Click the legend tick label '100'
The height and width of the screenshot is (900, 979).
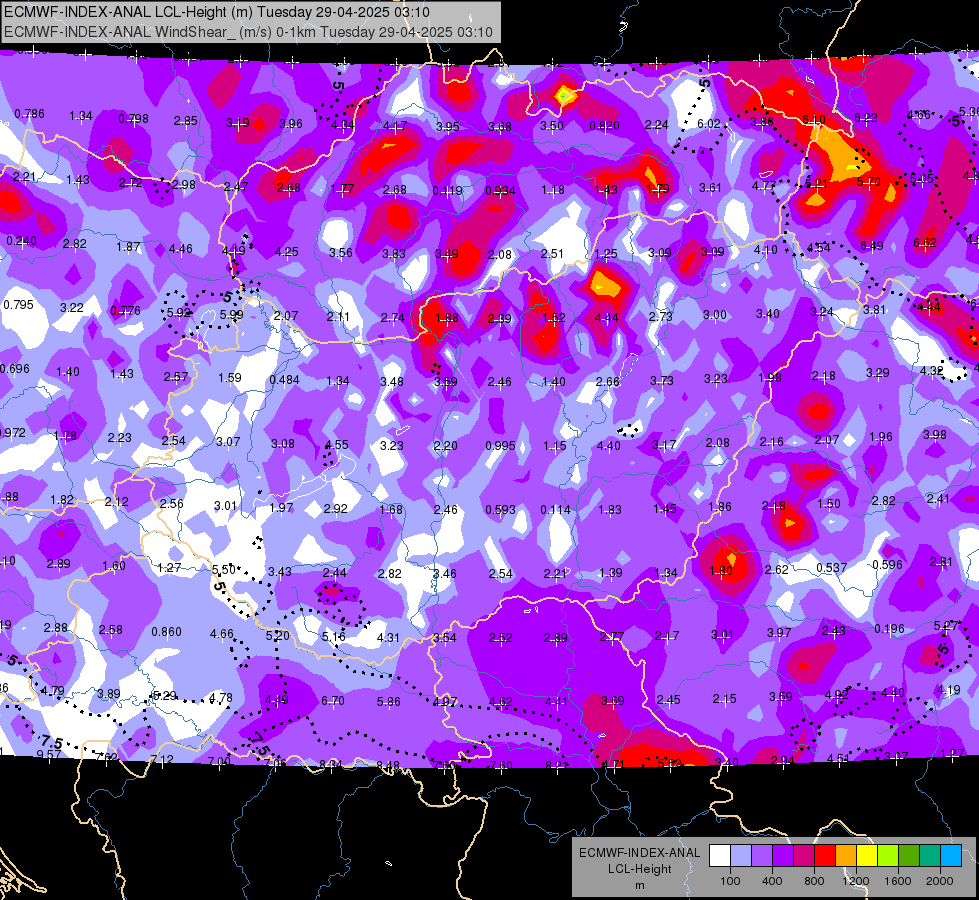pyautogui.click(x=730, y=881)
